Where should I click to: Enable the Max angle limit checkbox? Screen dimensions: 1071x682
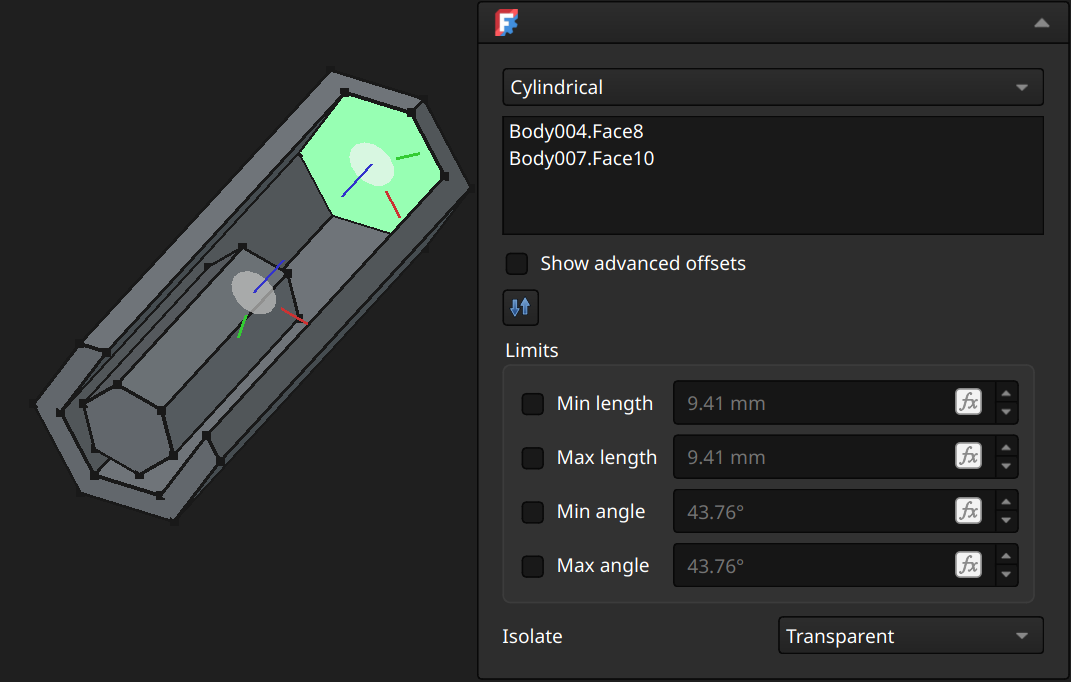click(533, 566)
